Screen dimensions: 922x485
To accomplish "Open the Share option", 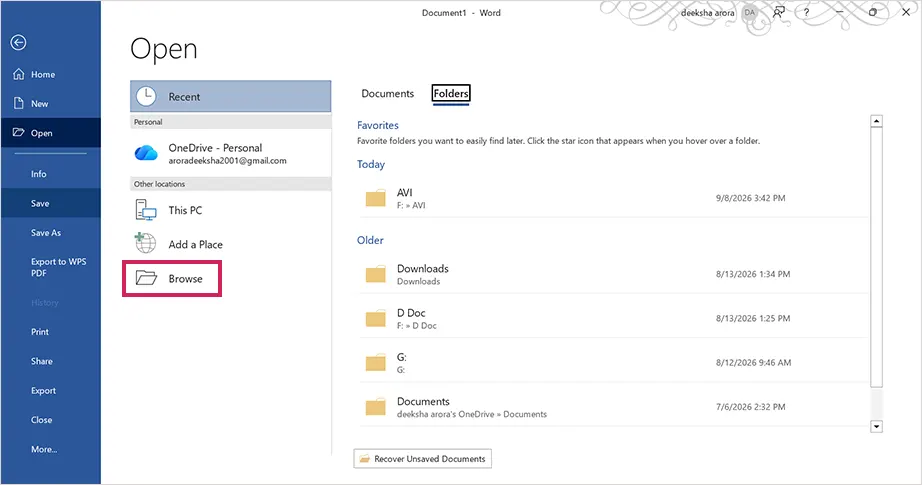I will (50, 362).
